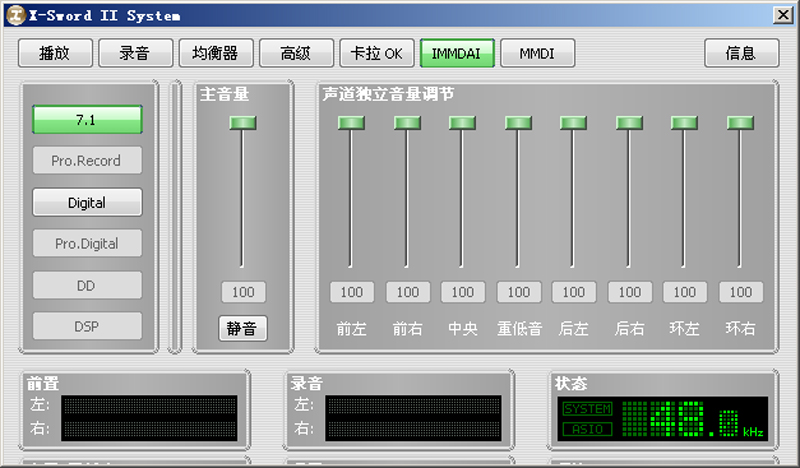Toggle the 静音 mute button
Viewport: 800px width, 468px height.
click(x=243, y=328)
